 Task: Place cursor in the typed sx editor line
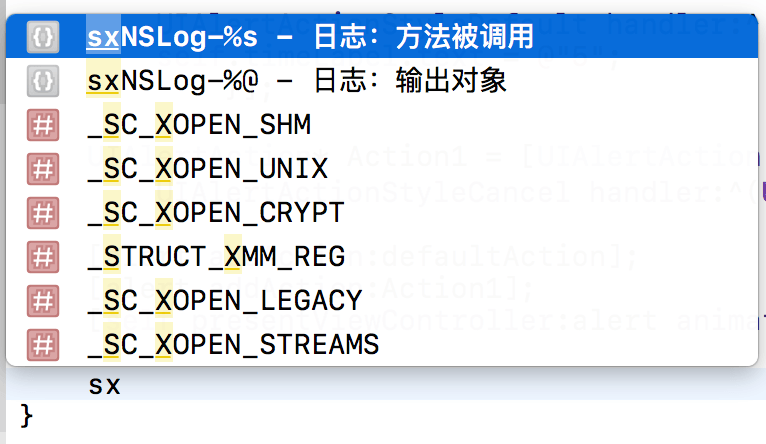tap(386, 385)
